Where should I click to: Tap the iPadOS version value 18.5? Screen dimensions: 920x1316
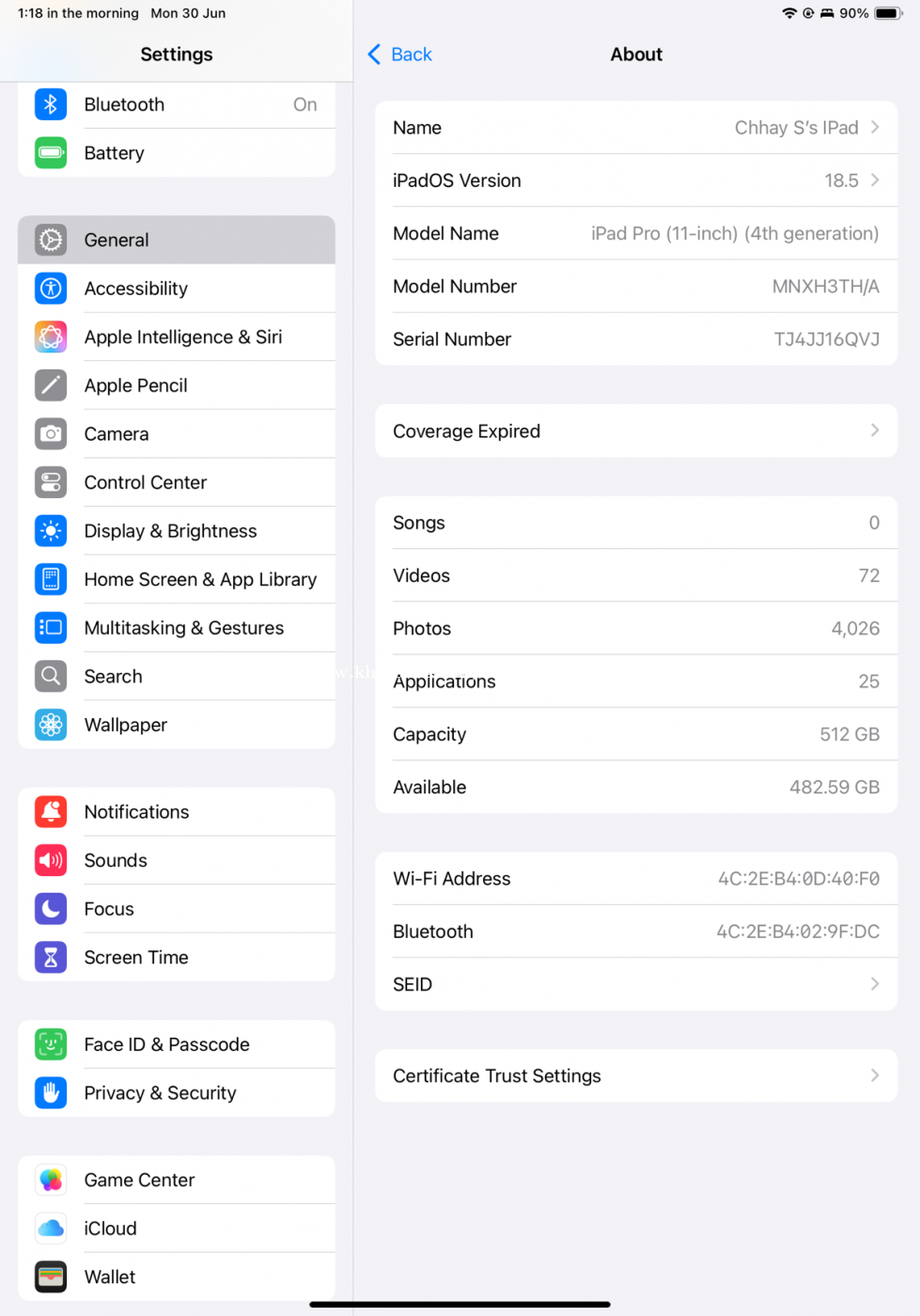tap(841, 180)
